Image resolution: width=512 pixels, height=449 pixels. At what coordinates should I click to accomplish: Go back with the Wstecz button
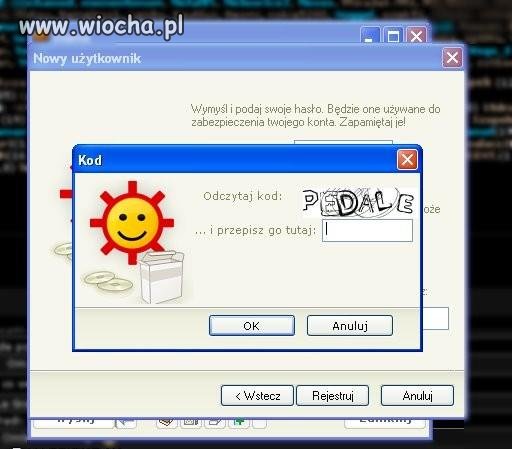(257, 396)
